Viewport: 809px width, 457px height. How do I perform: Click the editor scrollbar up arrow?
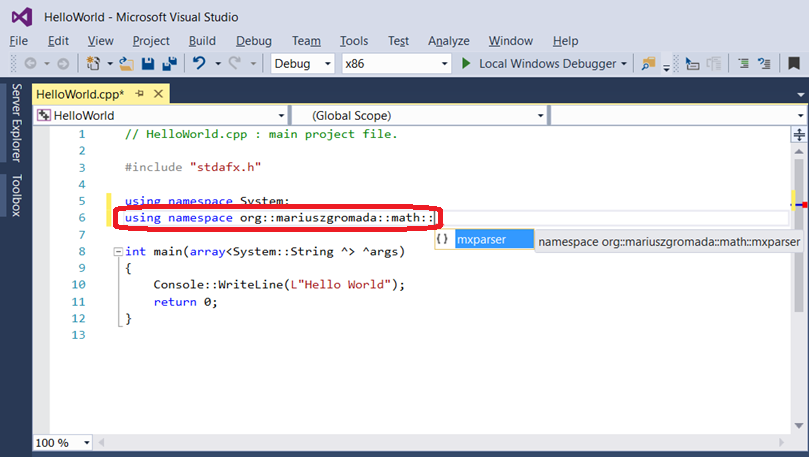click(x=799, y=151)
